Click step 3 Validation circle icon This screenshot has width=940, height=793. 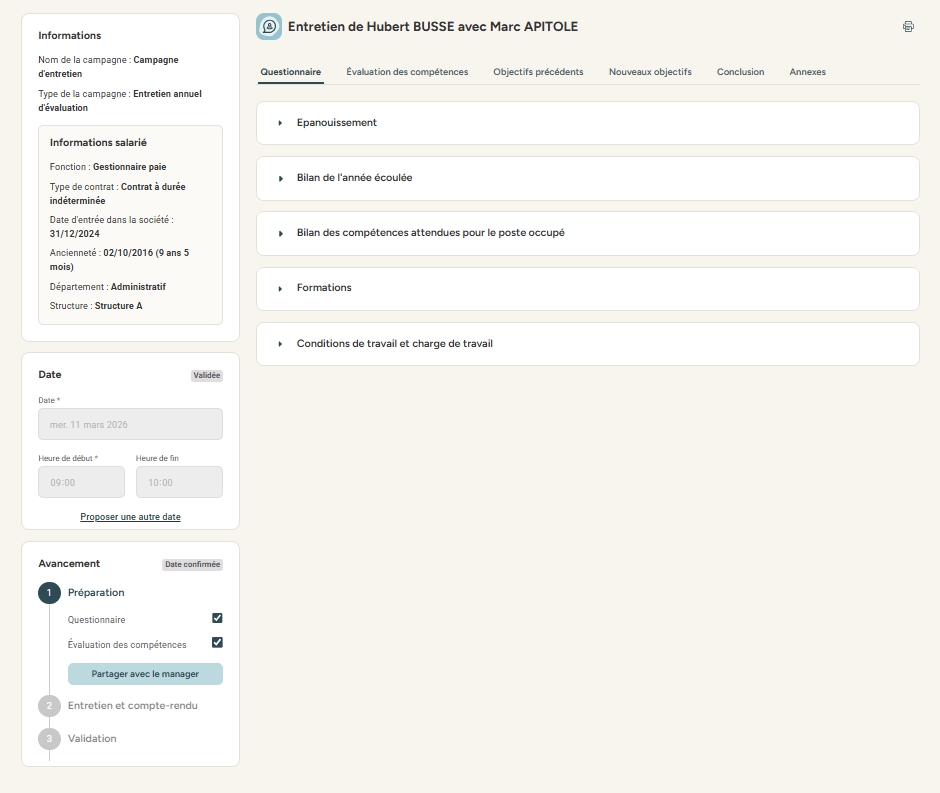[49, 739]
